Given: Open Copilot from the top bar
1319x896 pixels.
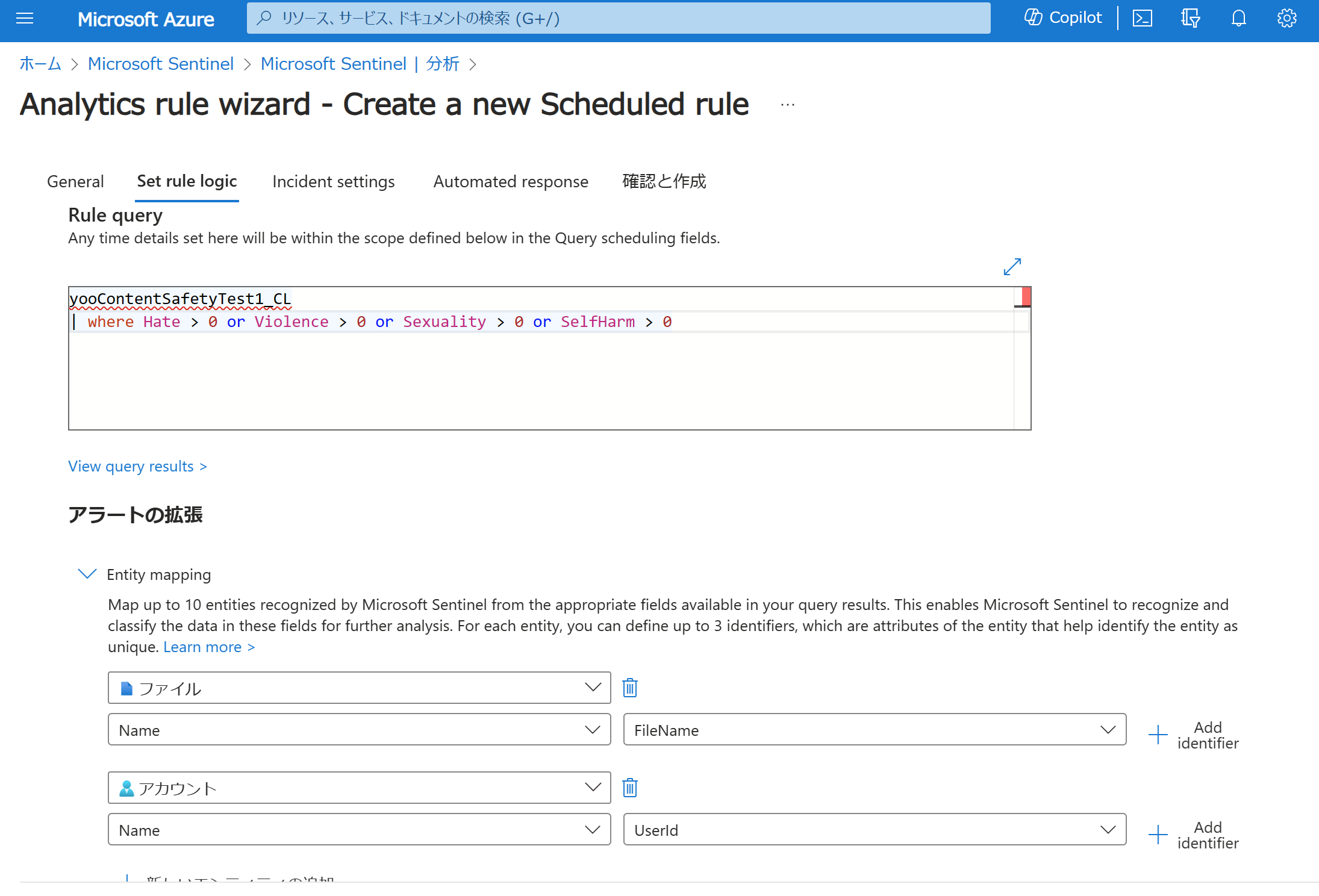Looking at the screenshot, I should [x=1063, y=18].
